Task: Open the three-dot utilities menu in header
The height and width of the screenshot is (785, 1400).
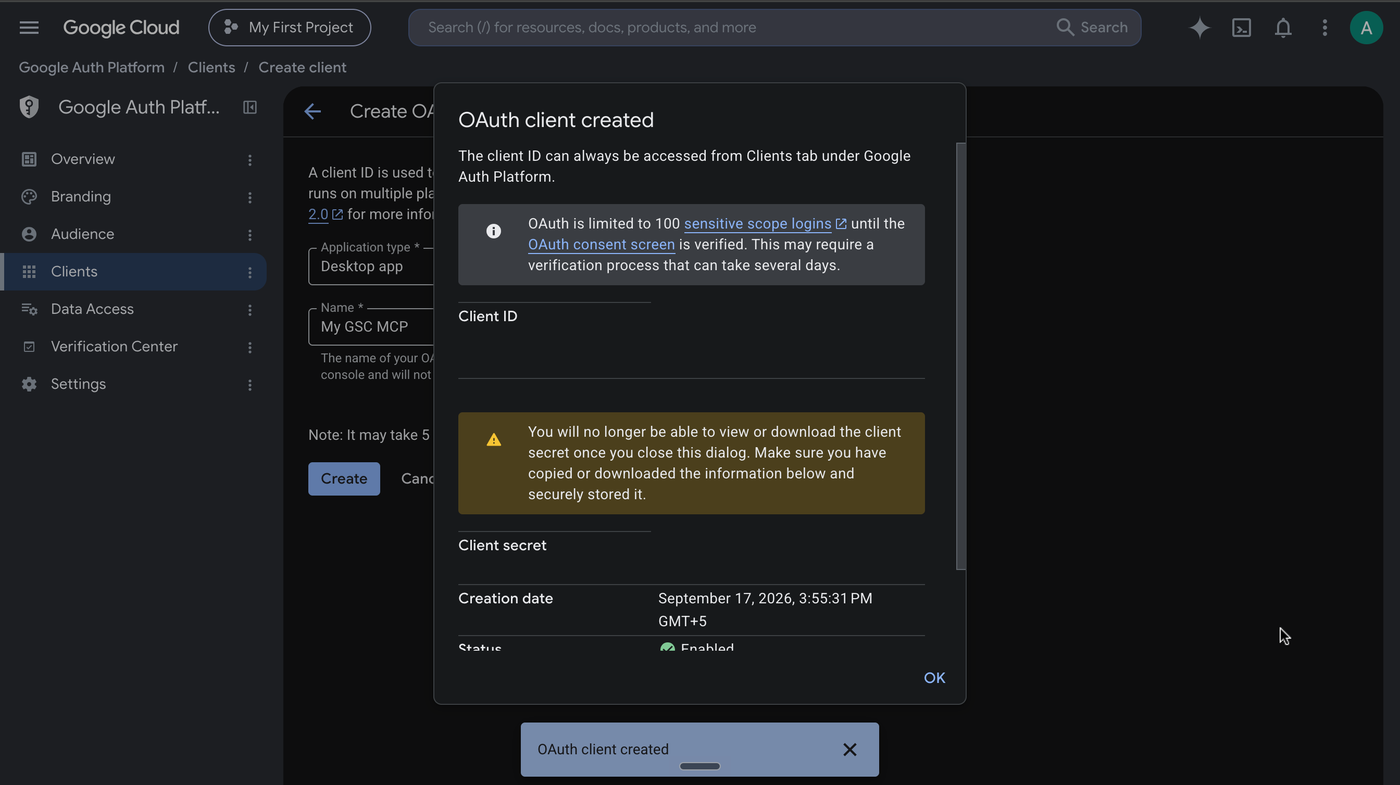Action: [x=1324, y=27]
